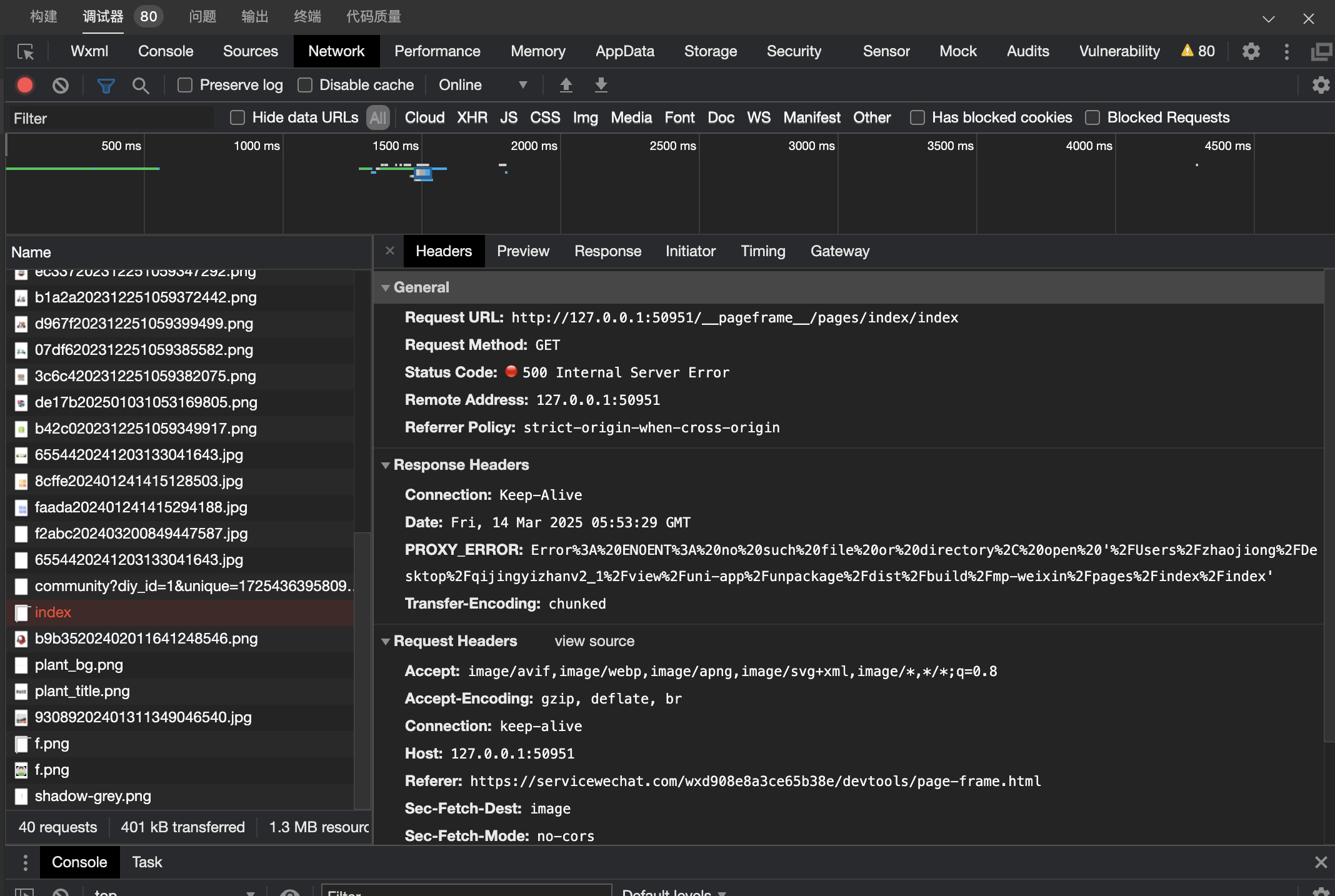Filter requests by XHR
The image size is (1335, 896).
point(472,117)
